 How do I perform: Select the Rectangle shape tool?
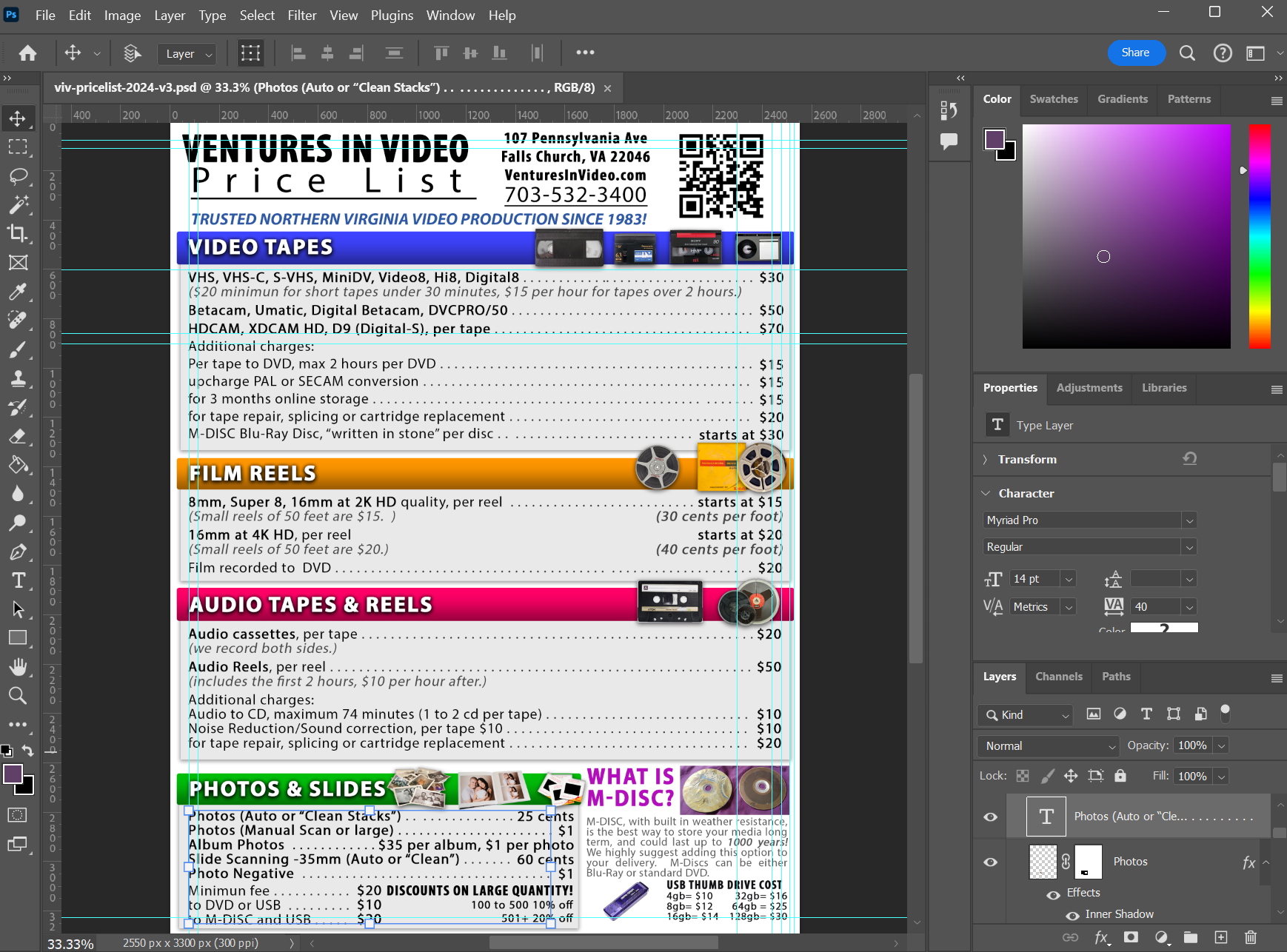point(18,638)
